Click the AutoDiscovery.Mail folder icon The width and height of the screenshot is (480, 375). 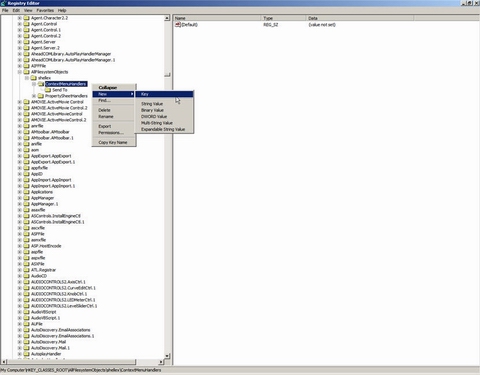(27, 342)
